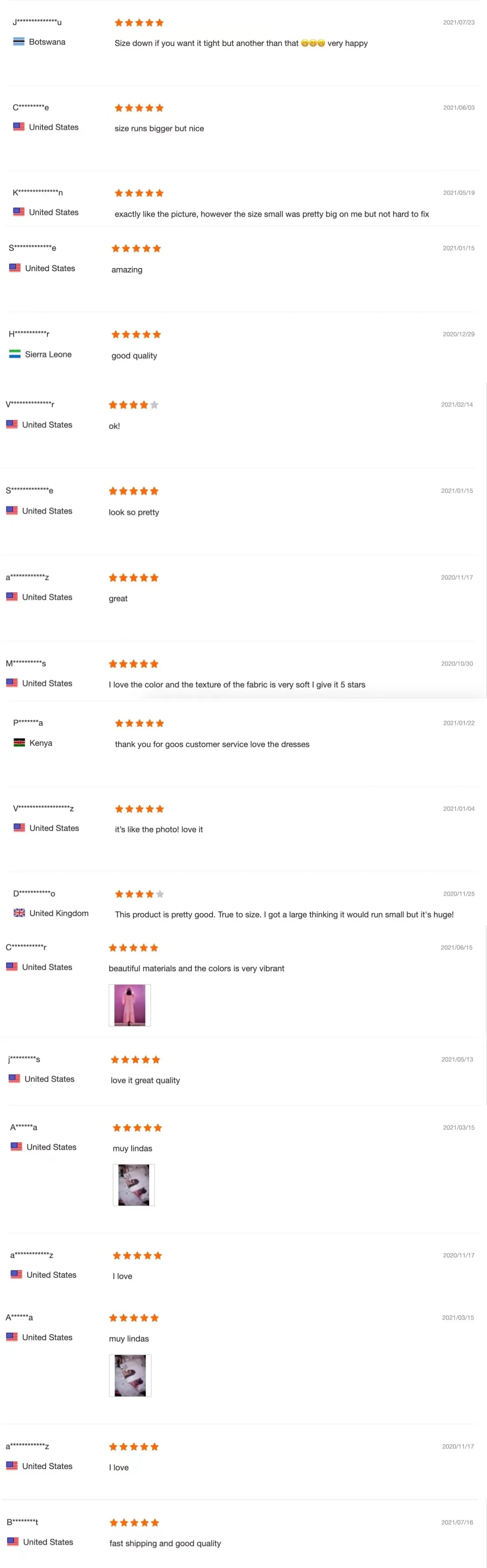This screenshot has height=1568, width=487.
Task: Click the star rating above "size runs bigger but nice"
Action: pyautogui.click(x=139, y=108)
